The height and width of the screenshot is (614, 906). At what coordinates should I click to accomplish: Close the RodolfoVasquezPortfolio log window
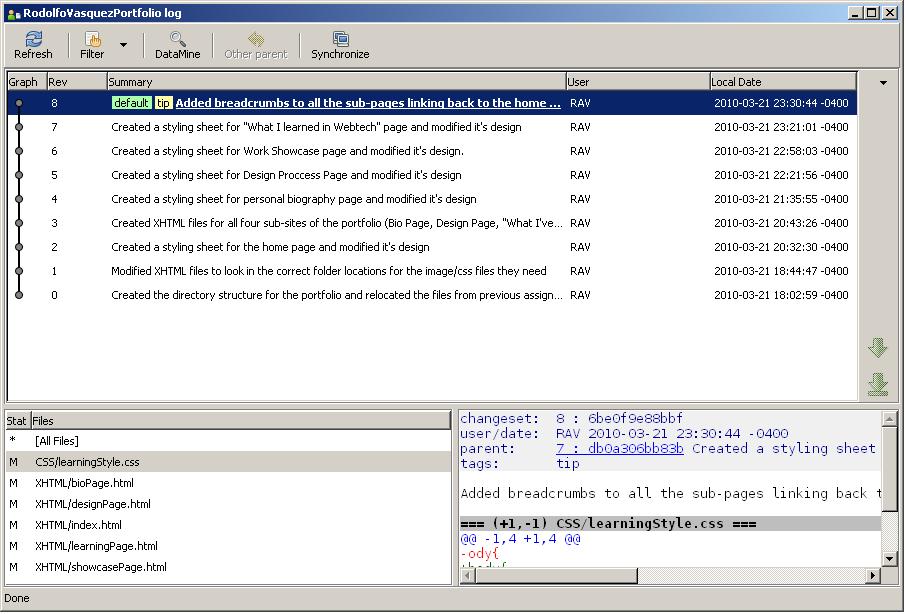click(x=890, y=13)
